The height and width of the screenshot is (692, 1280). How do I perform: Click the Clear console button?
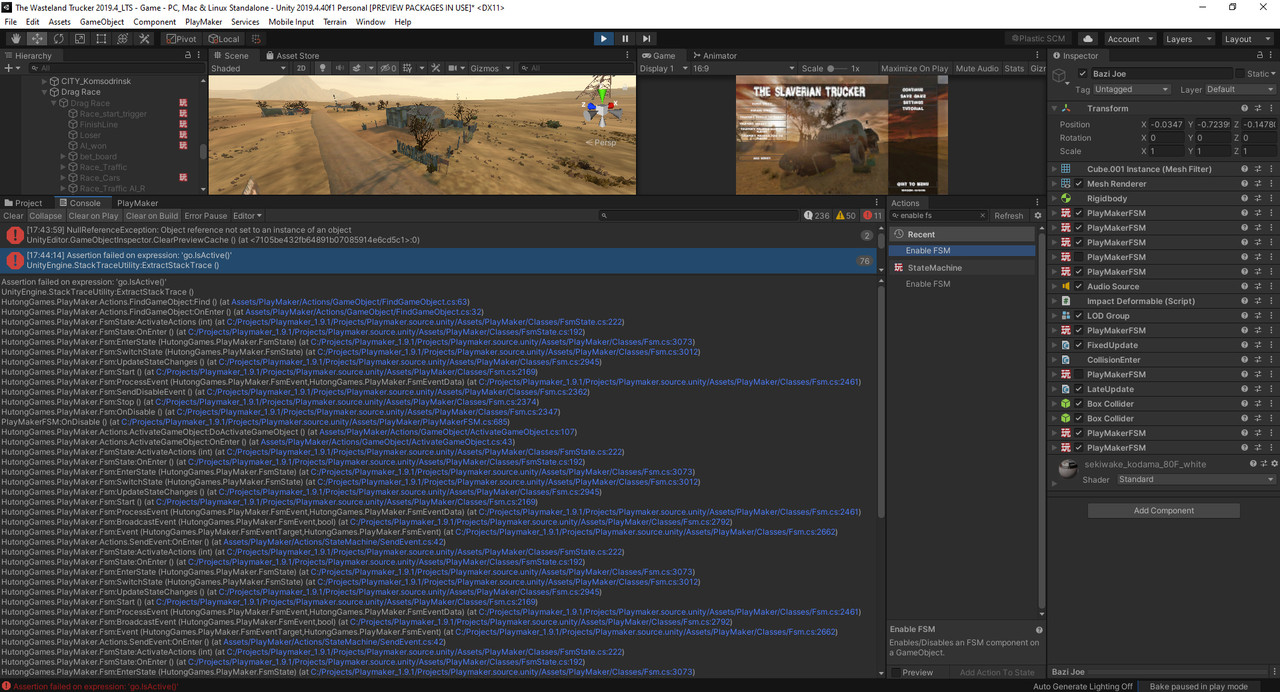[x=13, y=216]
